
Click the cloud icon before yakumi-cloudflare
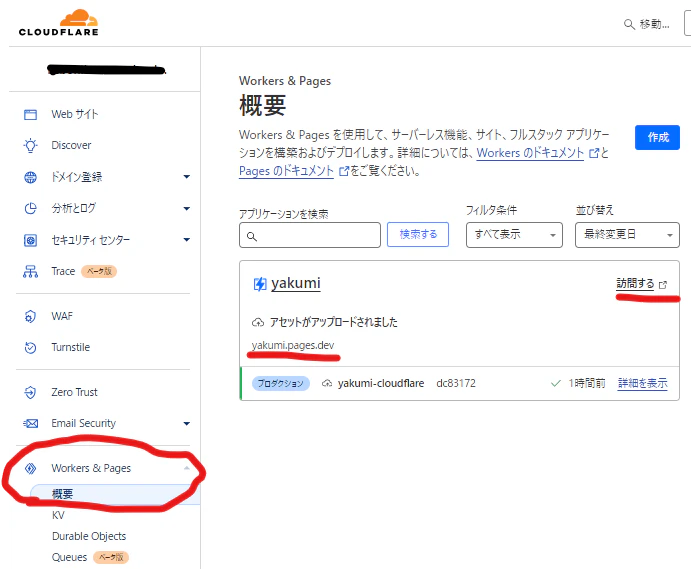[x=327, y=383]
